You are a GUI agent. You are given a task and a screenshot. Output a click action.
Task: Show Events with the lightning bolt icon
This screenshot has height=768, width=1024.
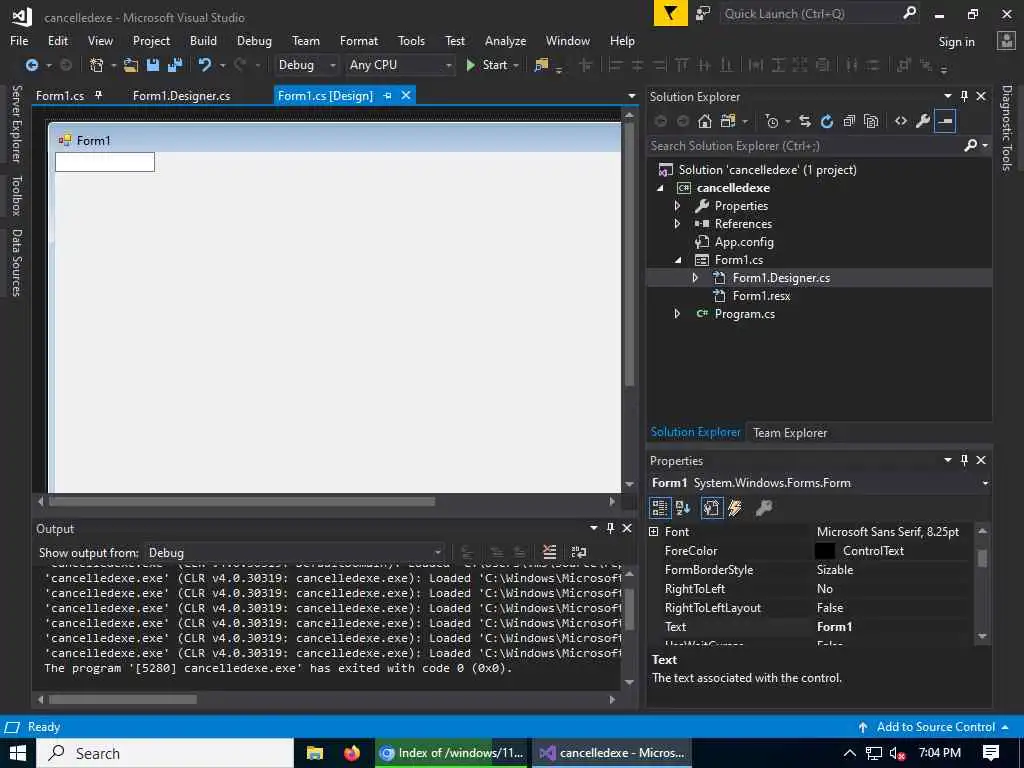pos(735,507)
